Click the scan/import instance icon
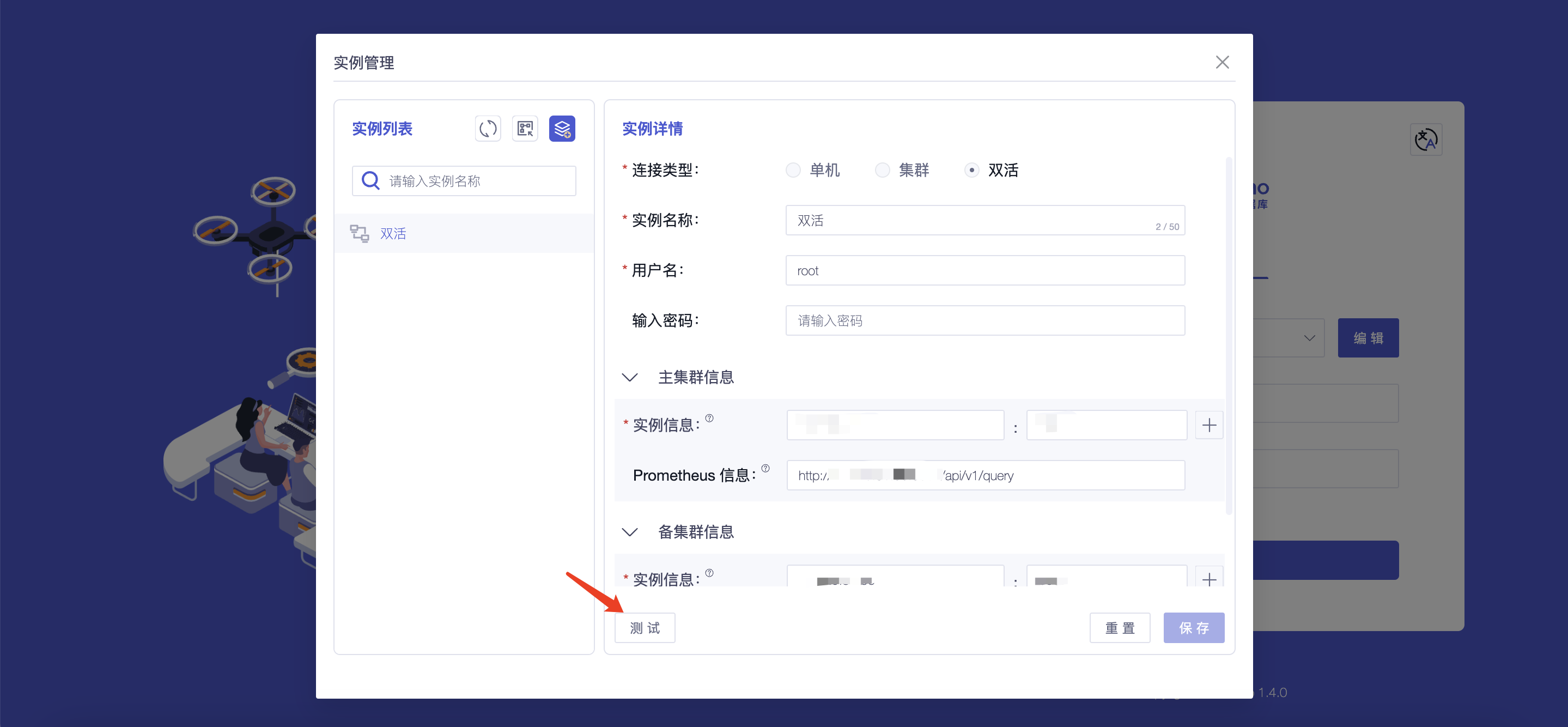The height and width of the screenshot is (727, 1568). [x=525, y=129]
